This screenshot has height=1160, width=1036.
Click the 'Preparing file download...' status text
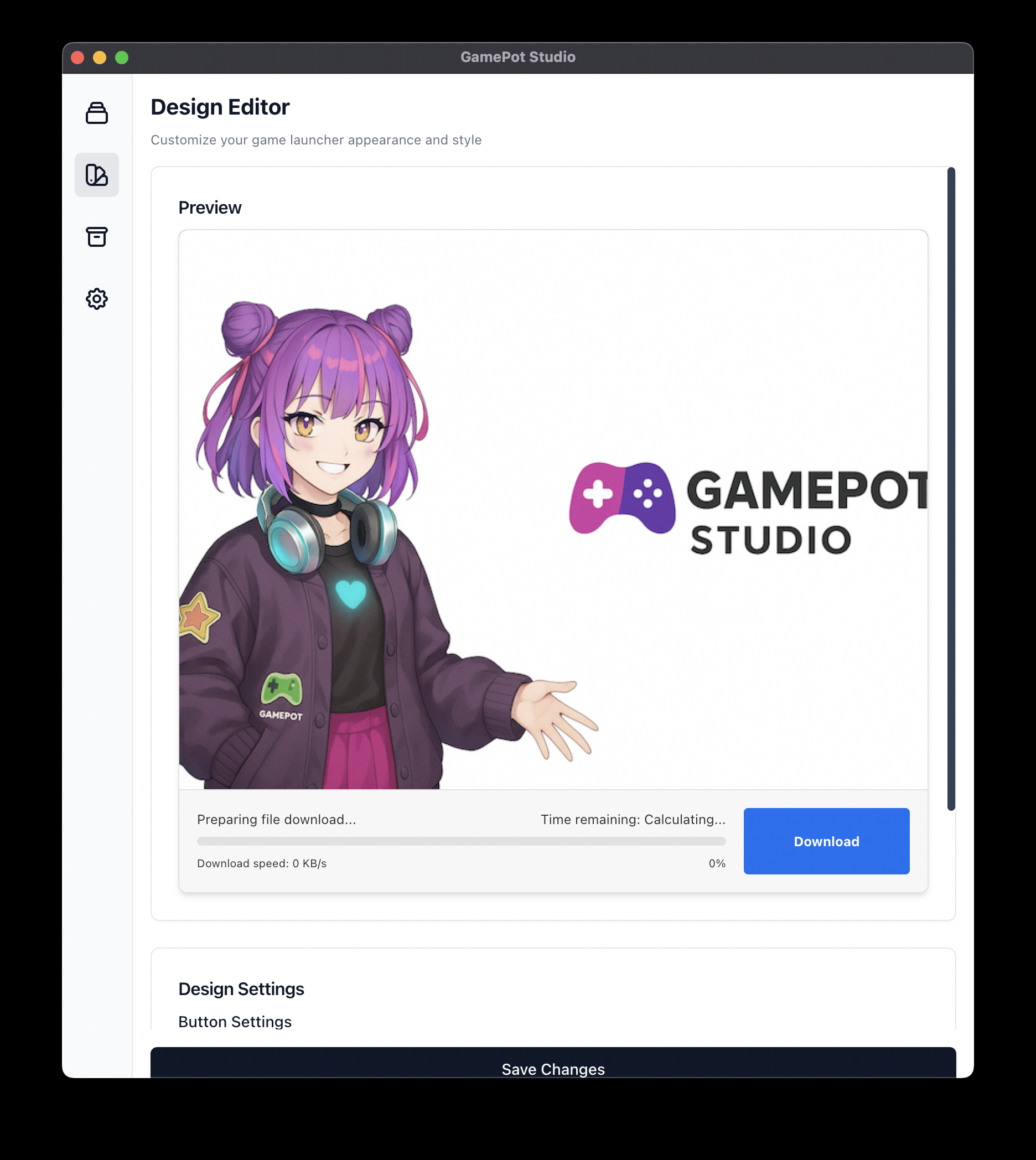(x=276, y=820)
